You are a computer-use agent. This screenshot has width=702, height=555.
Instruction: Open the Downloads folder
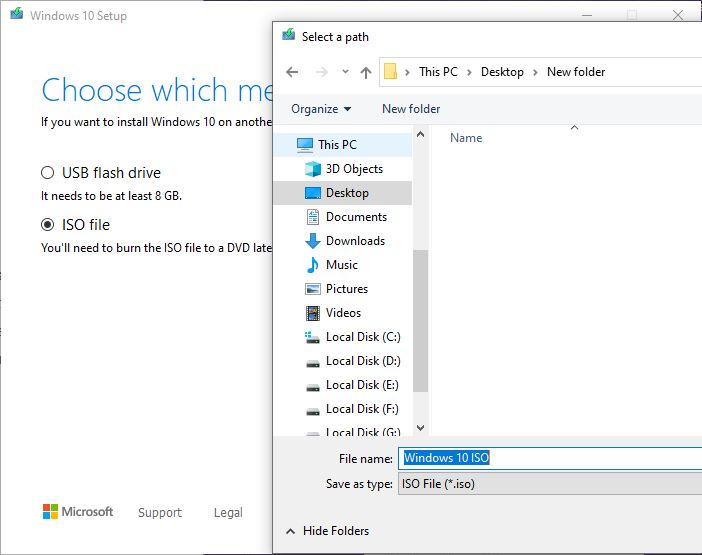coord(355,241)
